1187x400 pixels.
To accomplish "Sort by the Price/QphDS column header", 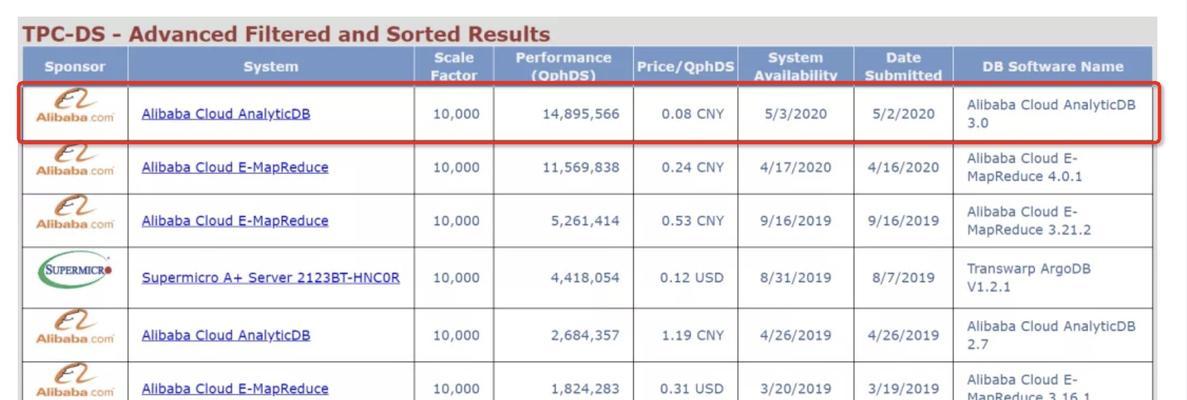I will (x=686, y=67).
